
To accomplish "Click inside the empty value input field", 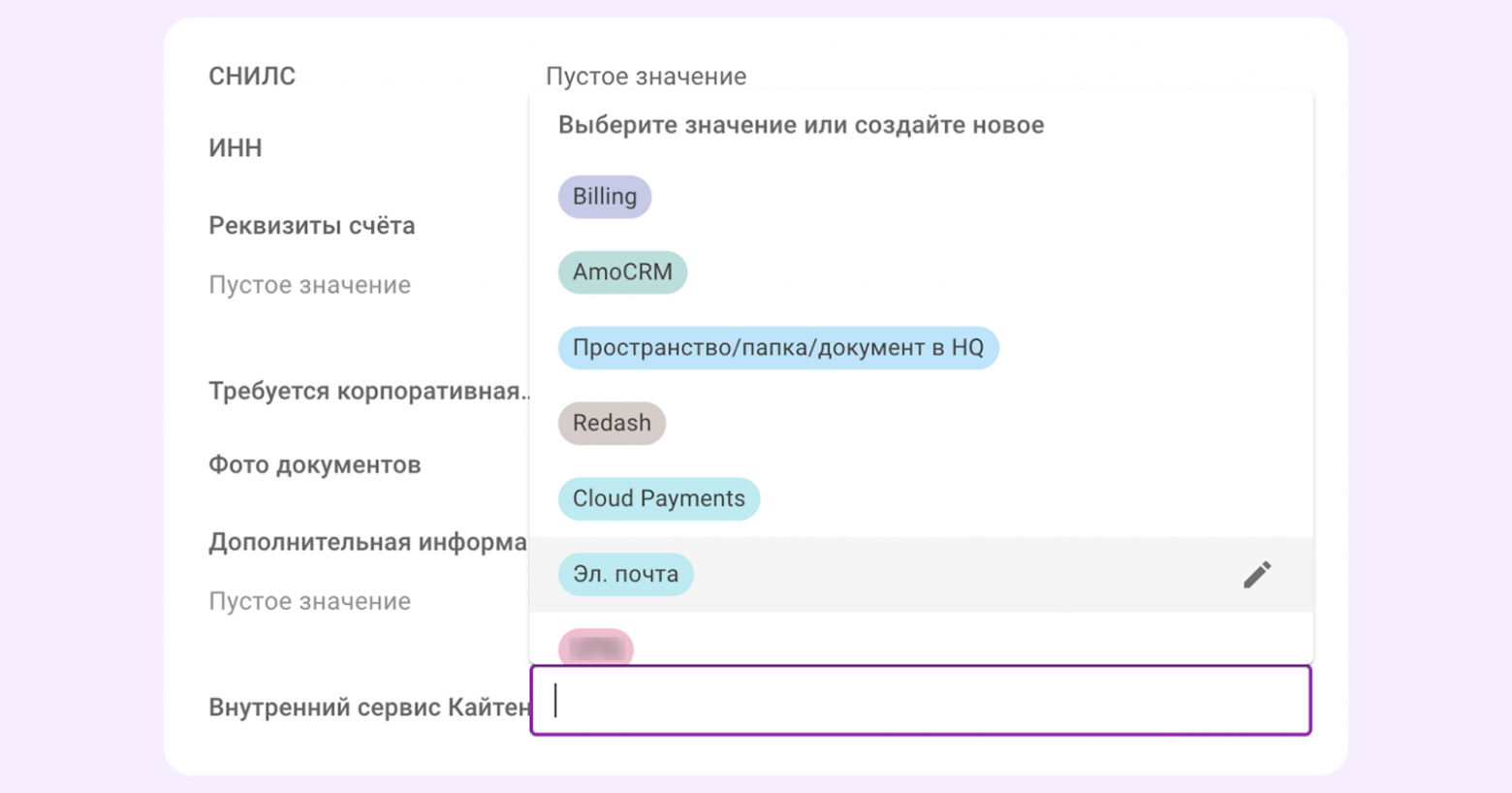I will click(920, 700).
